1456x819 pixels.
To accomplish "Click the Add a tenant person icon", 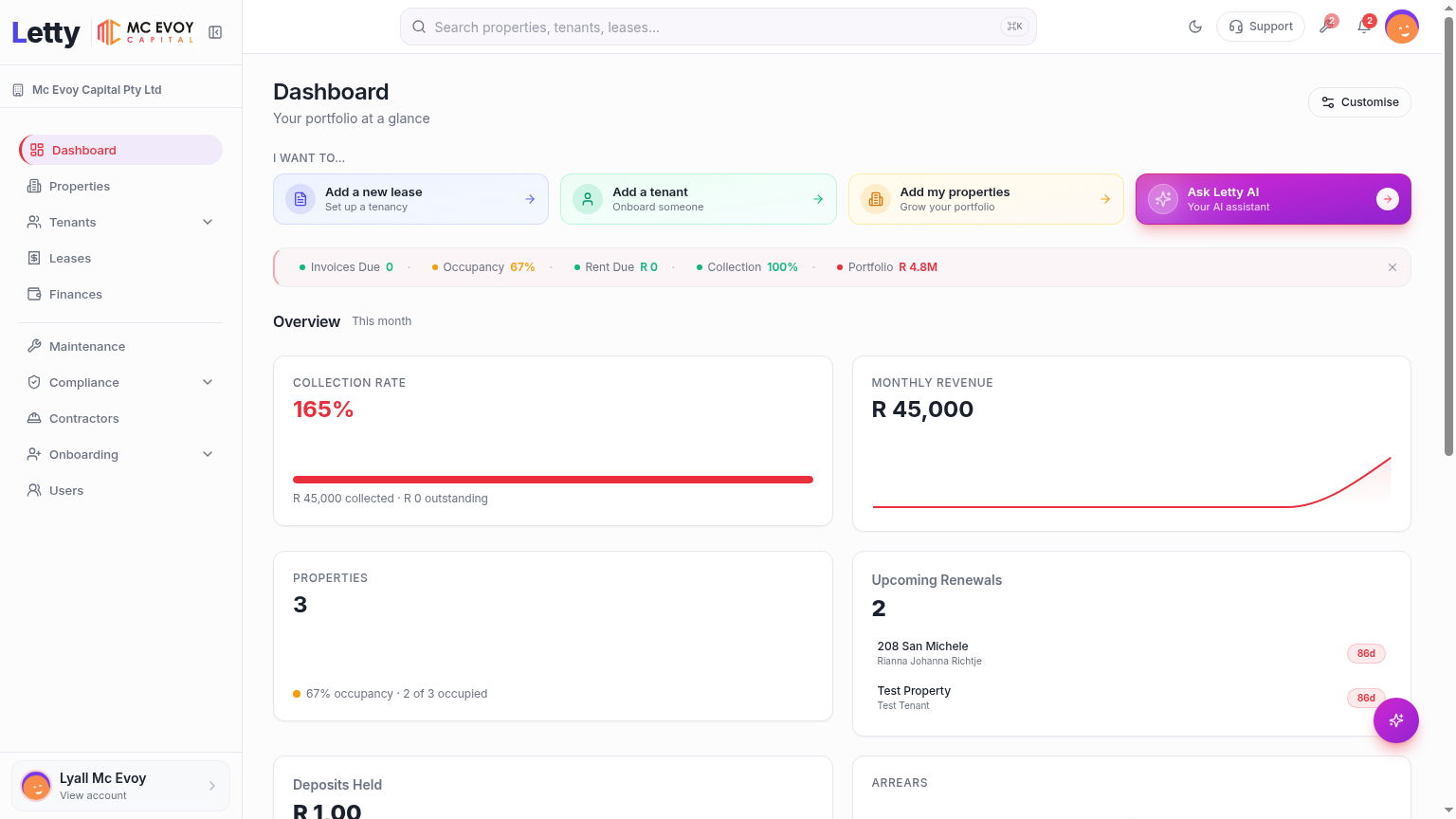I will point(588,199).
